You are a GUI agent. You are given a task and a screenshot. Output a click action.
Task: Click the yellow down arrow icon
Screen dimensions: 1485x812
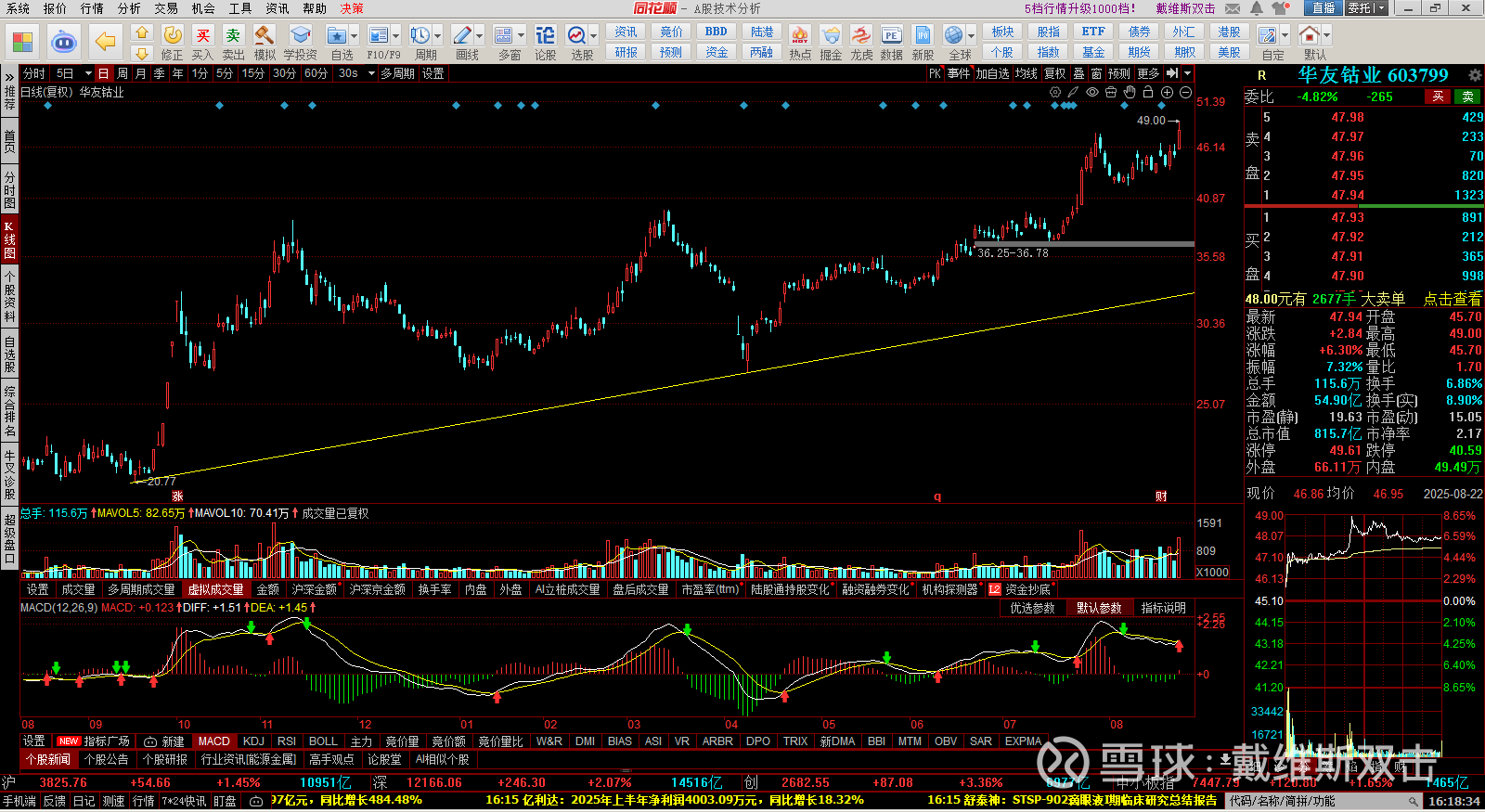coord(142,54)
